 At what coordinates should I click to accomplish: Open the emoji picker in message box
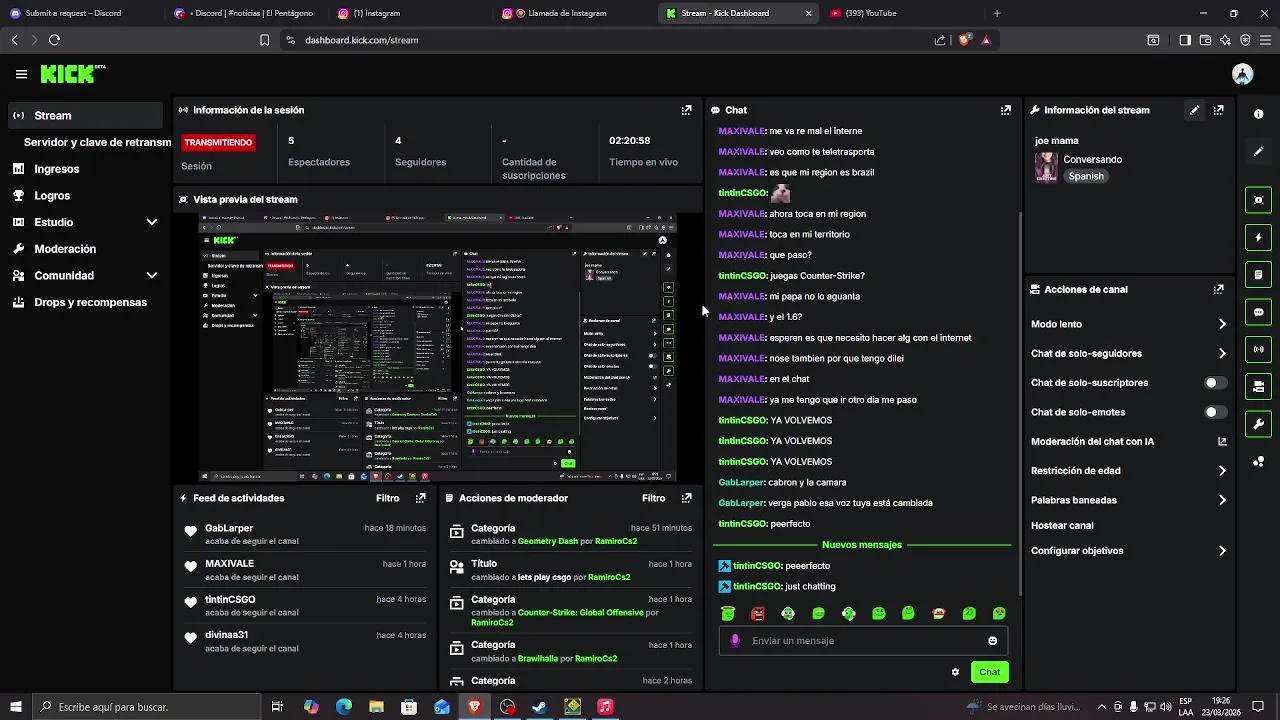coord(992,641)
